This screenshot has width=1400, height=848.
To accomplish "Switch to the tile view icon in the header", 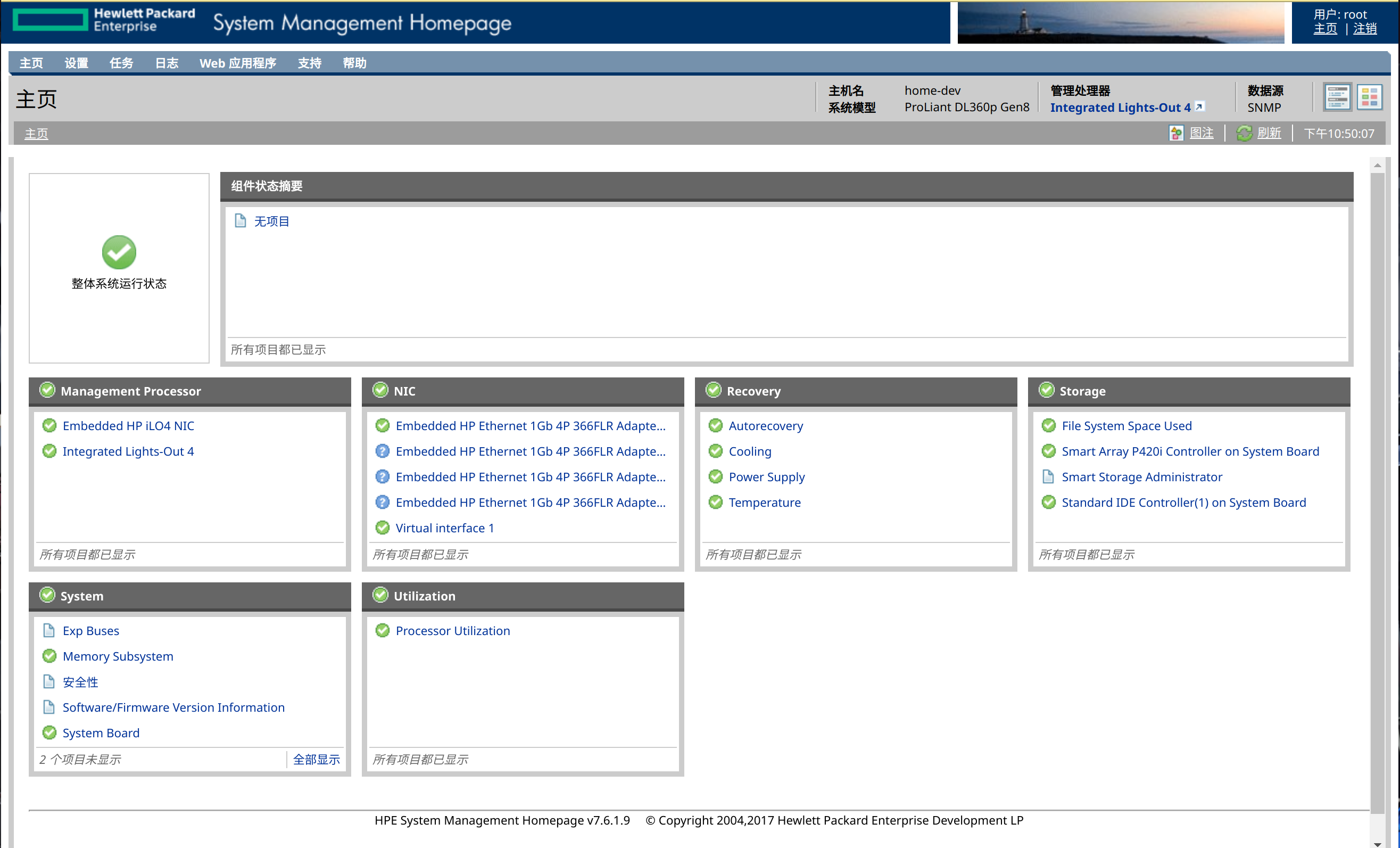I will pyautogui.click(x=1369, y=98).
